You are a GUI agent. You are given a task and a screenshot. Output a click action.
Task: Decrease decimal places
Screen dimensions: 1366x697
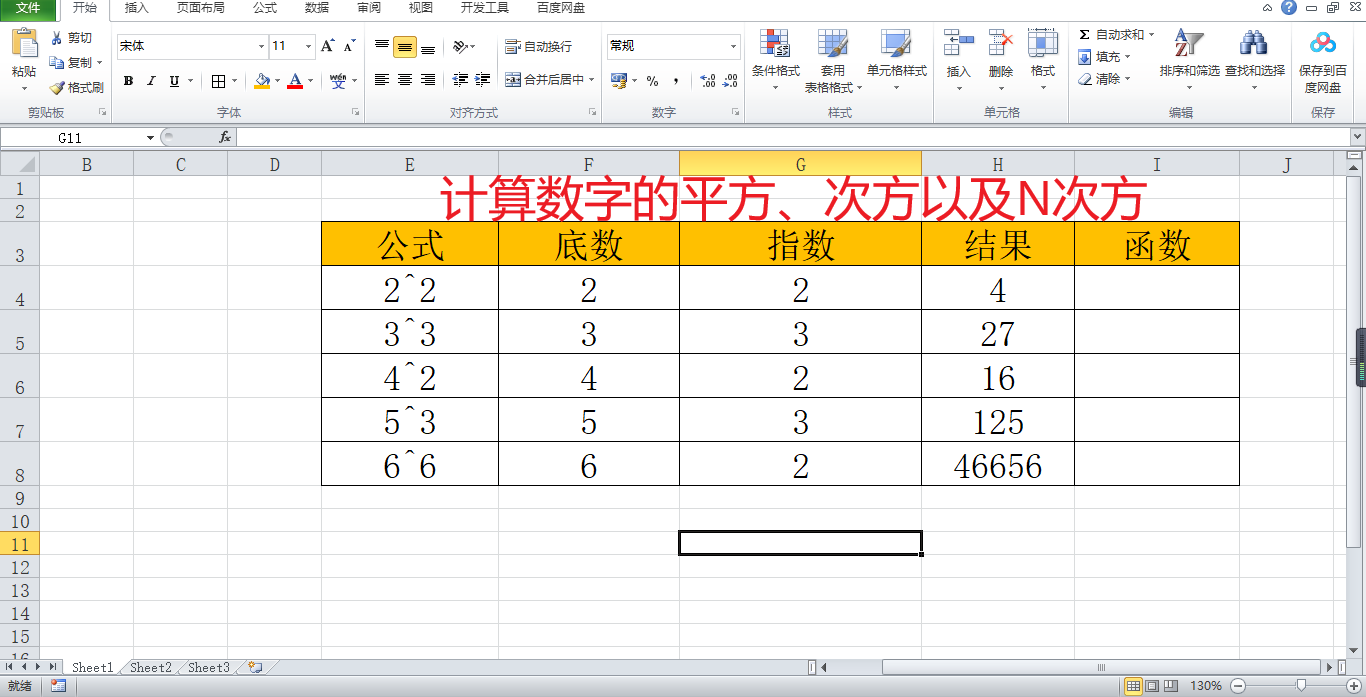(731, 81)
